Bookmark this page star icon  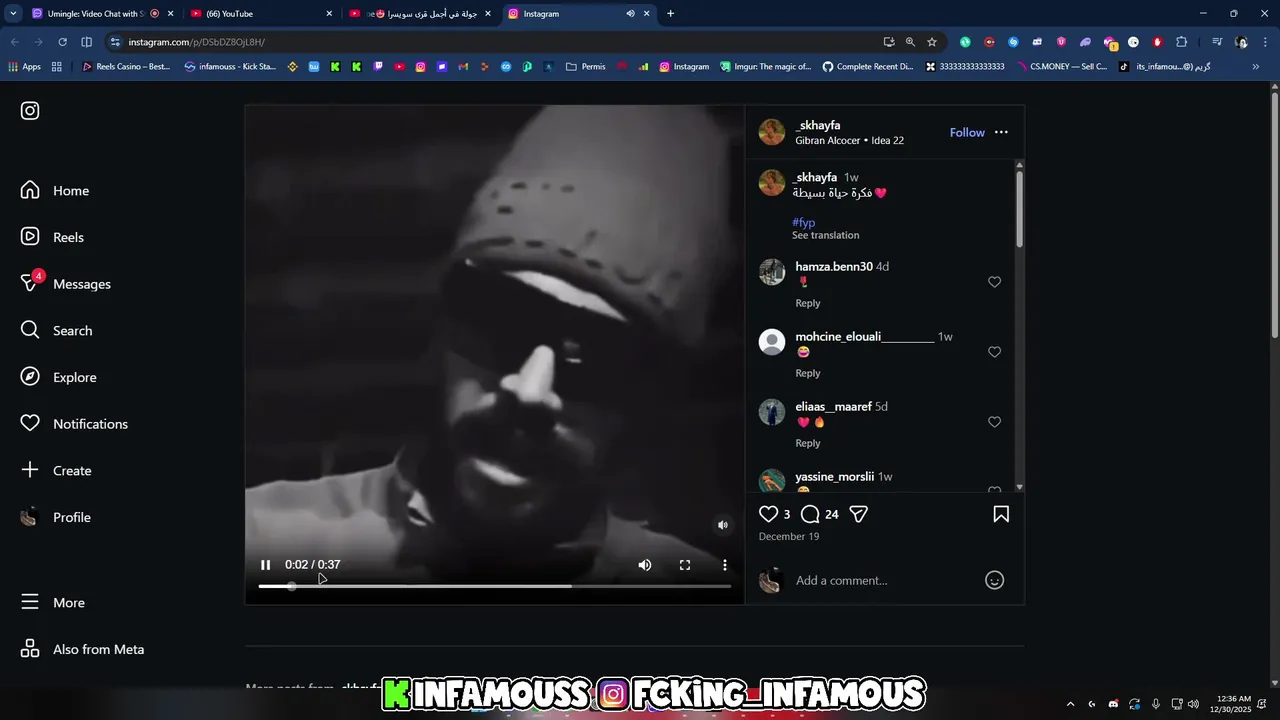pos(932,42)
